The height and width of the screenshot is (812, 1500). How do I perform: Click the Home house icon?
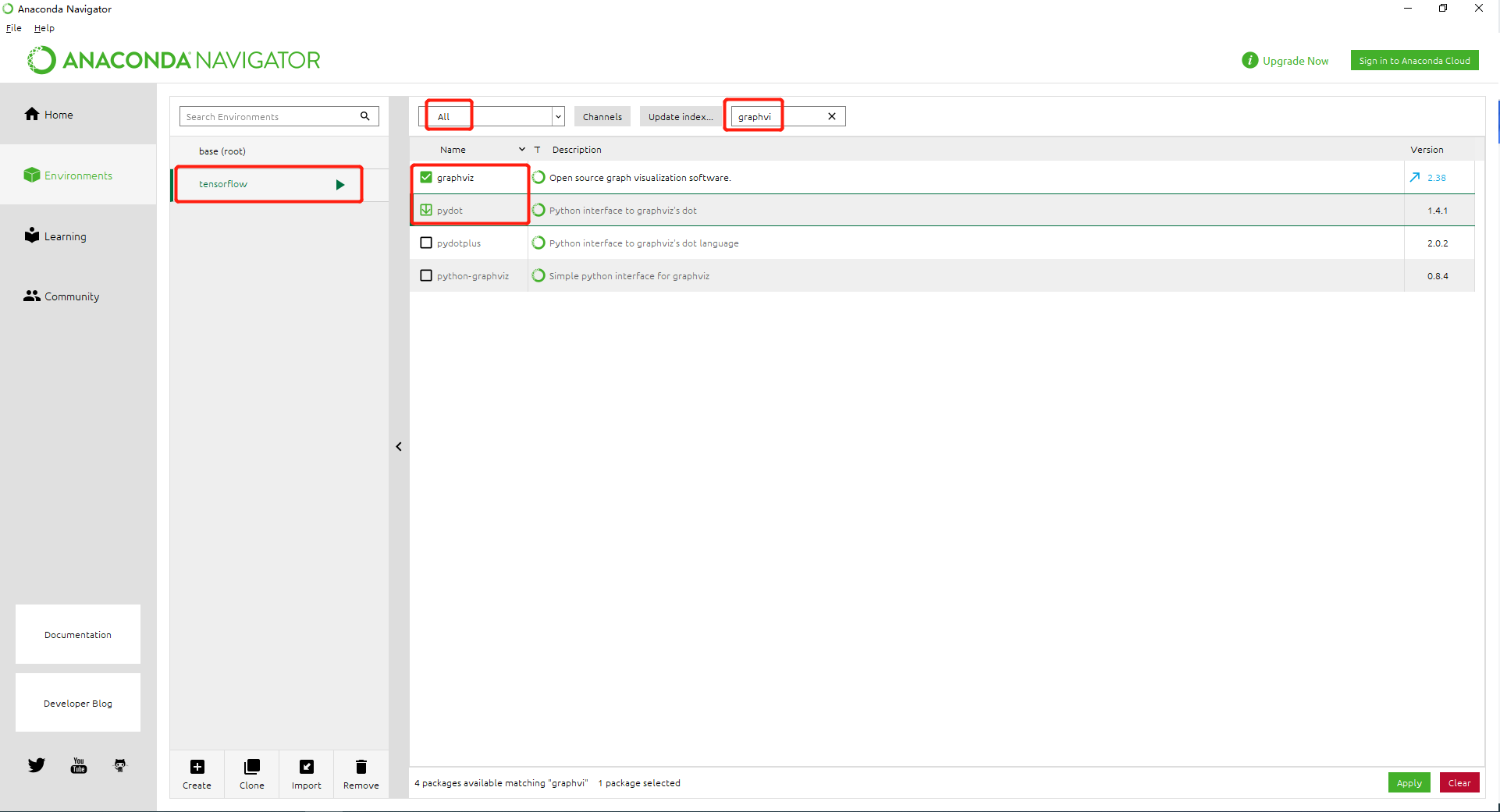coord(32,114)
